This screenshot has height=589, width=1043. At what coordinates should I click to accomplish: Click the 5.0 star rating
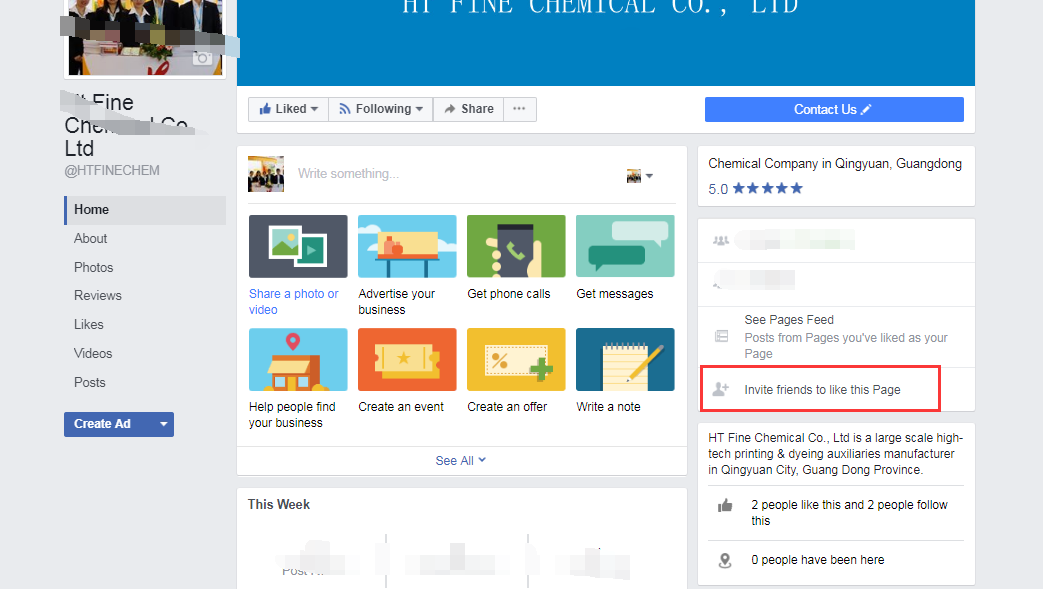[755, 189]
